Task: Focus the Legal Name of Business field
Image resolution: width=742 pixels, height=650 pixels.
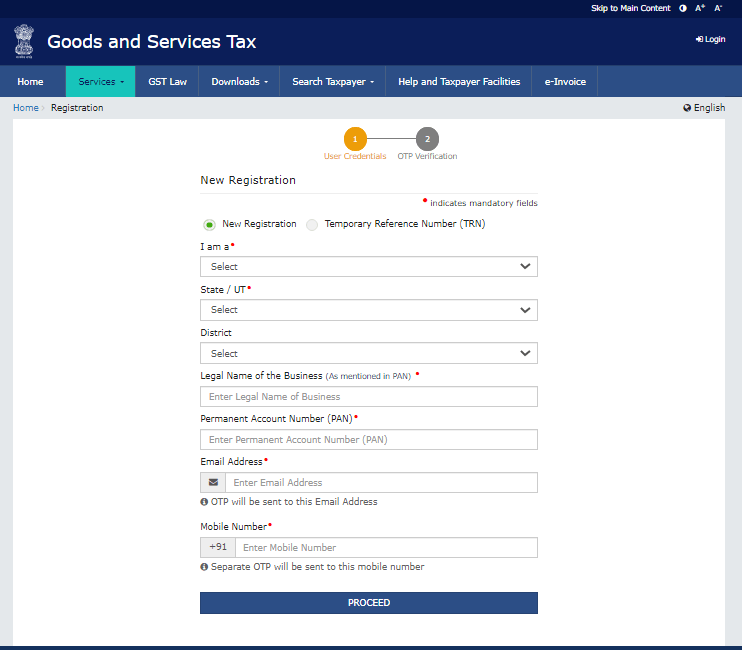Action: (x=369, y=396)
